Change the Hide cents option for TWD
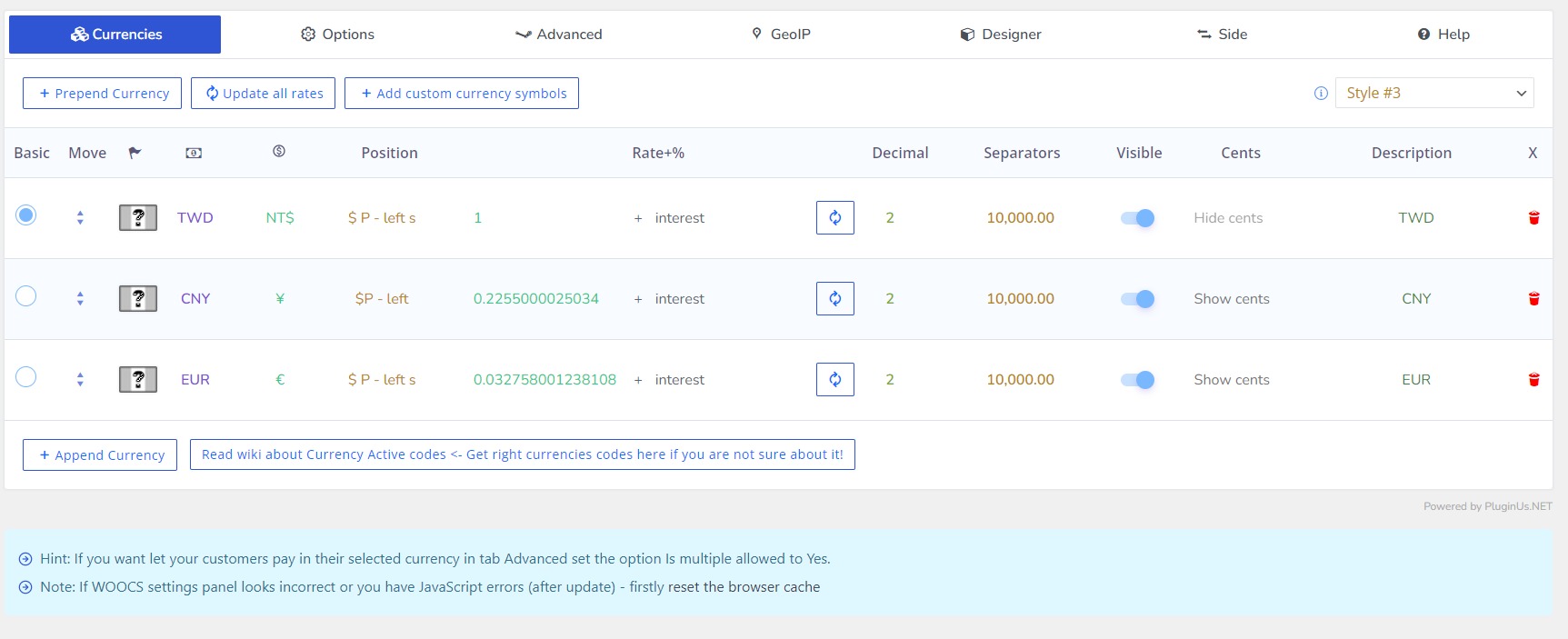 [1228, 218]
